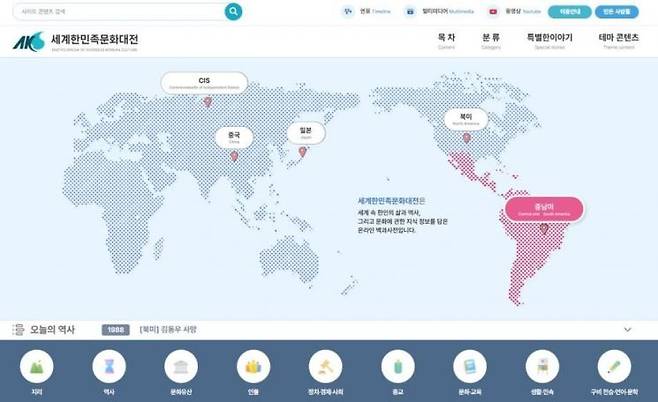Click the map pin under Japan
658x402 pixels.
point(303,152)
